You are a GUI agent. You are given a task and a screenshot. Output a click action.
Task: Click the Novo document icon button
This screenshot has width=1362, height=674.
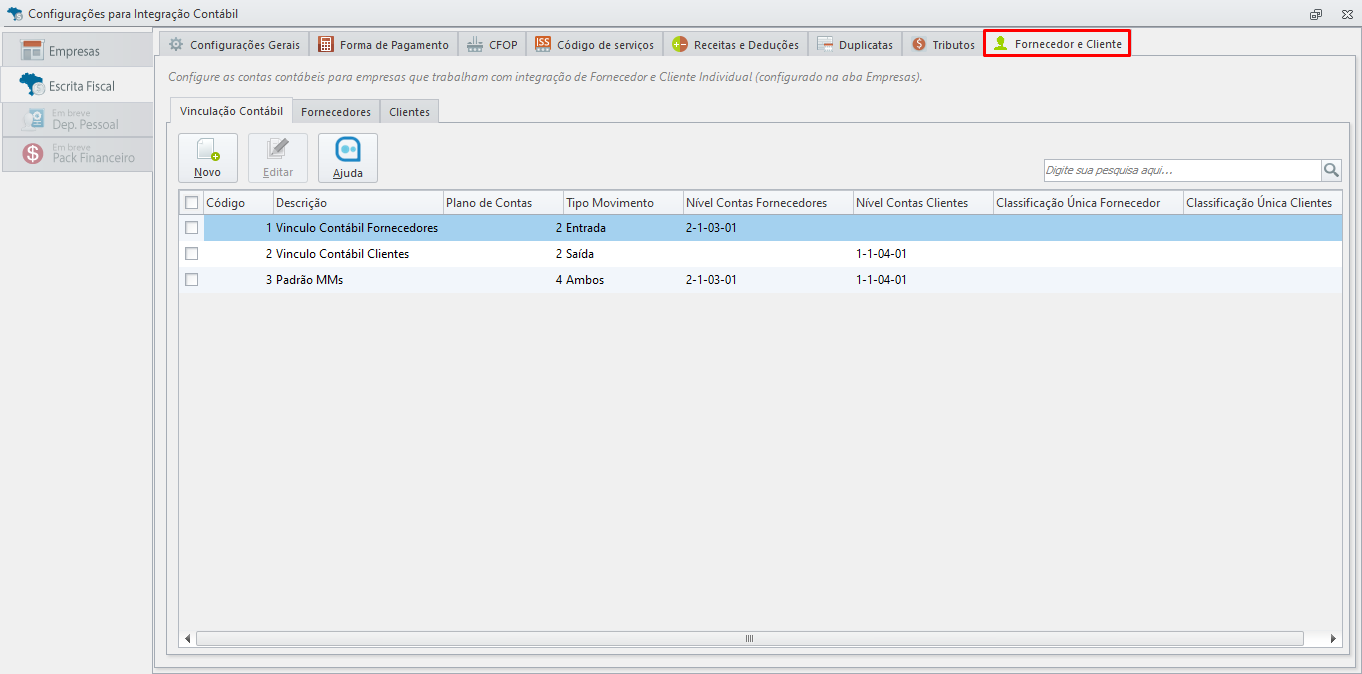pyautogui.click(x=208, y=158)
